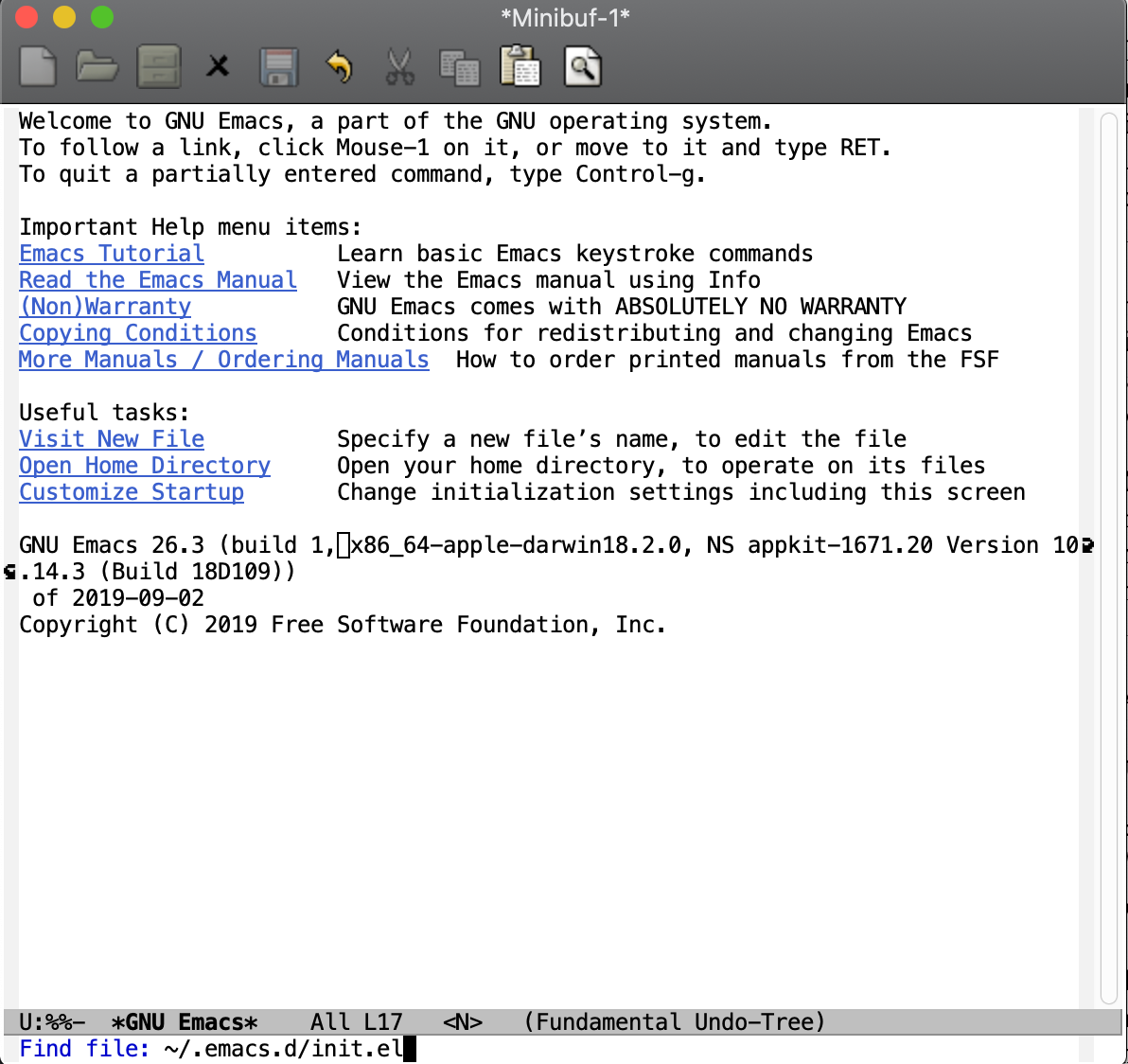The height and width of the screenshot is (1064, 1128).
Task: Save the buffer with the floppy disk icon
Action: pyautogui.click(x=279, y=65)
